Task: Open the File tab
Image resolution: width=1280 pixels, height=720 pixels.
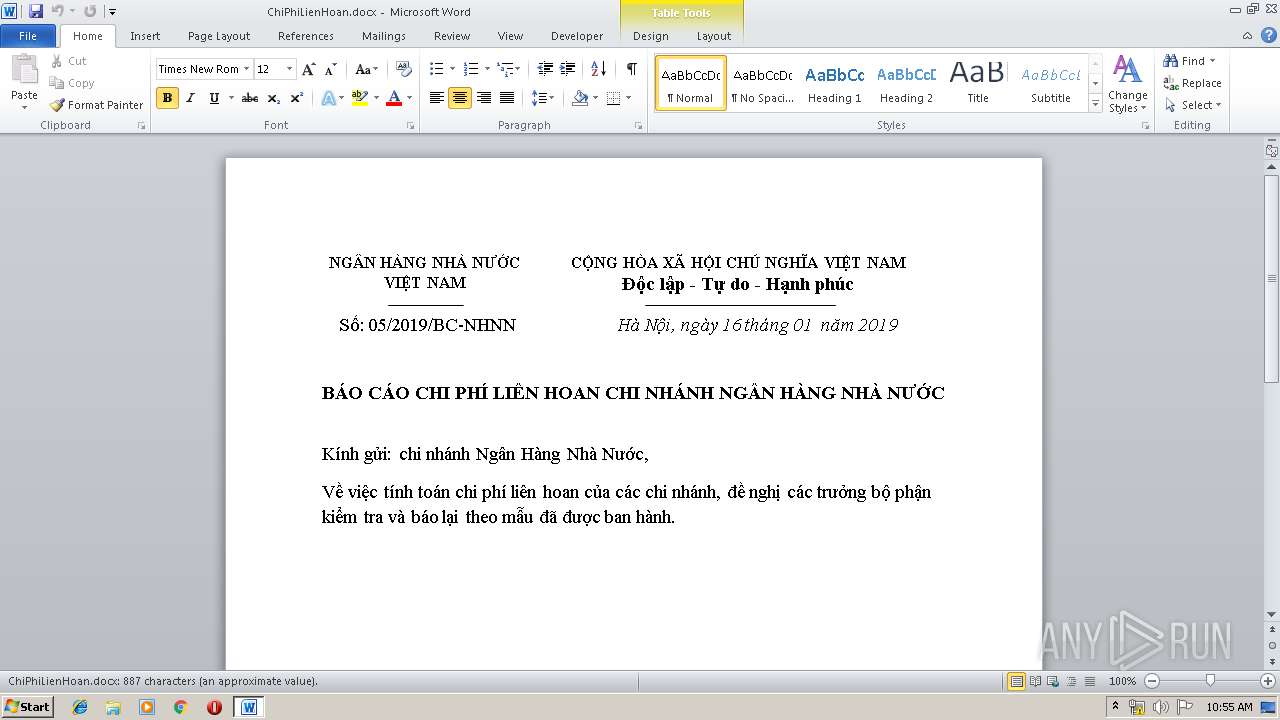Action: 28,36
